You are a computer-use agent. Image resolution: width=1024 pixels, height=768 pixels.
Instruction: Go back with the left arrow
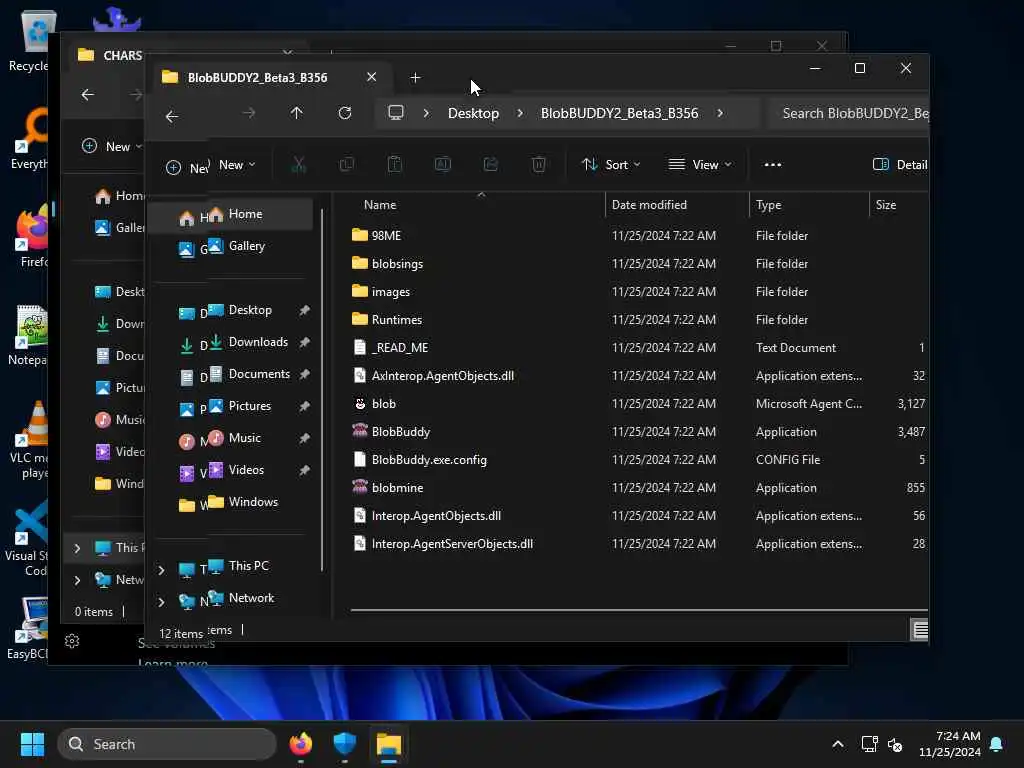click(x=172, y=116)
